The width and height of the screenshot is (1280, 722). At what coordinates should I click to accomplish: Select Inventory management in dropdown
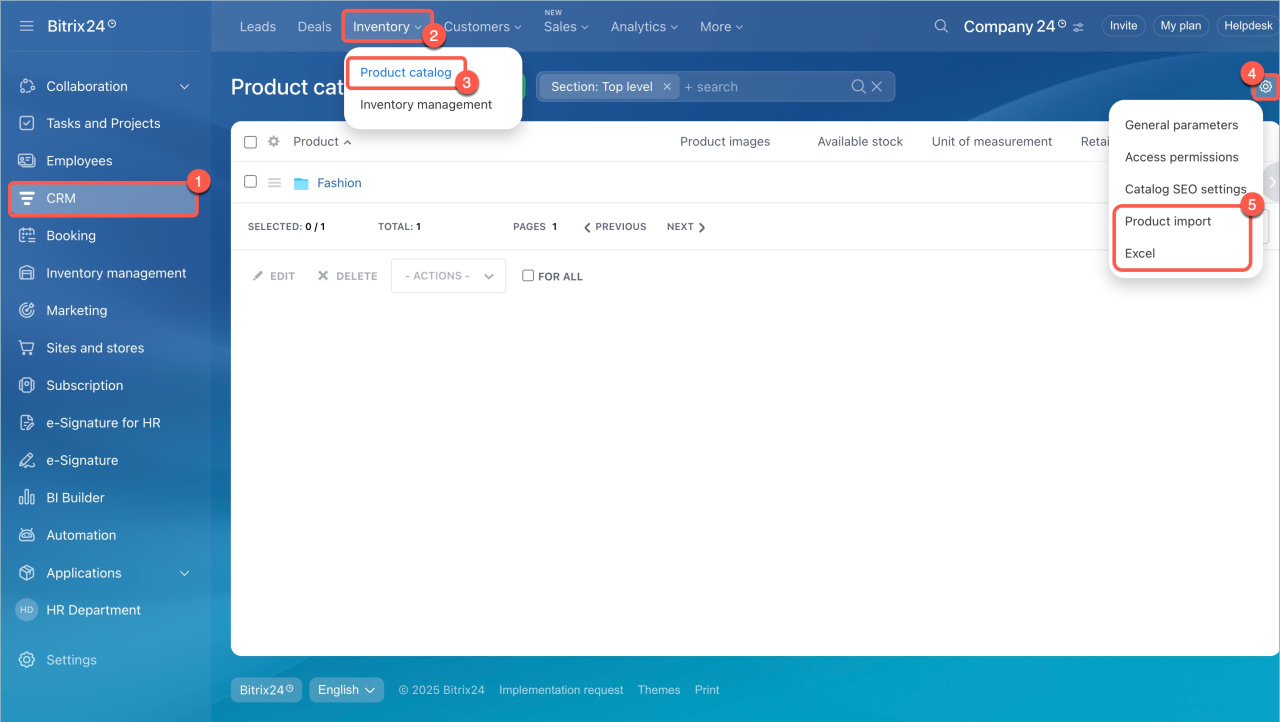tap(426, 104)
